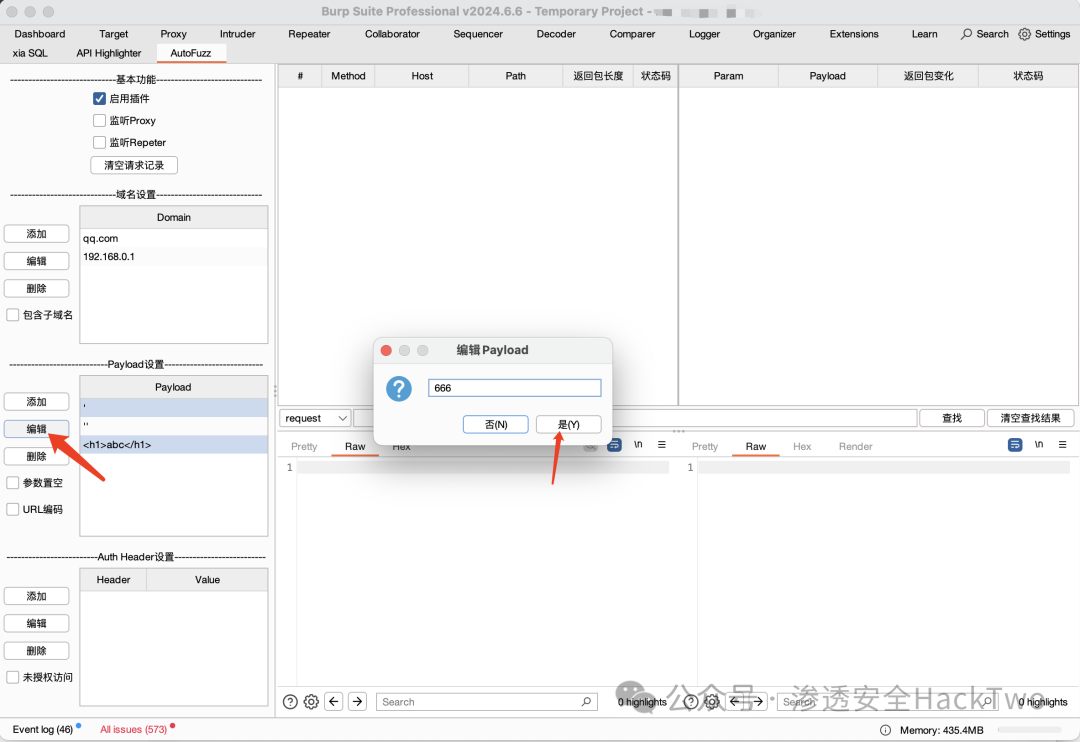The image size is (1080, 742).
Task: Open response editor hamburger menu
Action: (x=1063, y=444)
